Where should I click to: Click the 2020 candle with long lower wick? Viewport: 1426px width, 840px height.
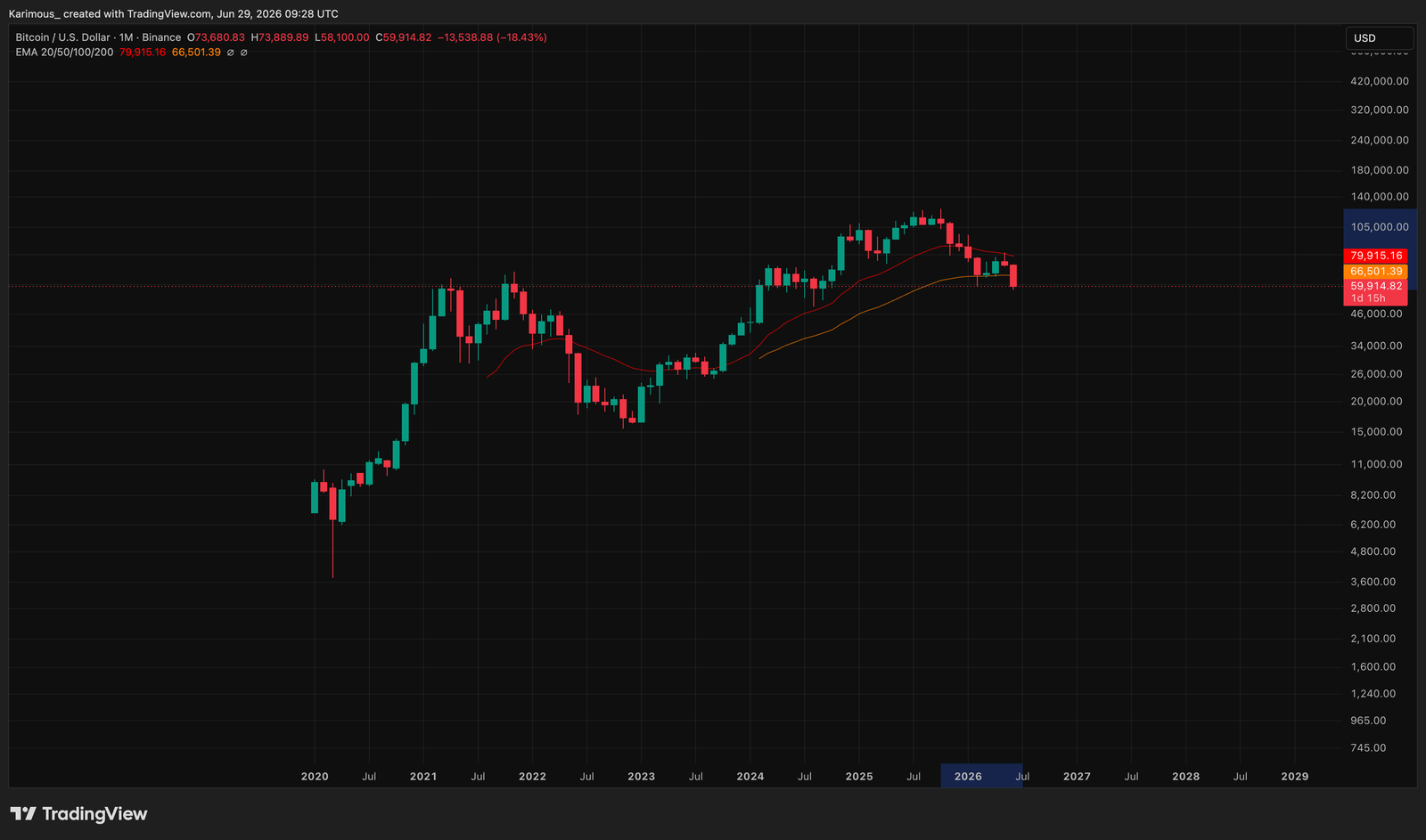(333, 503)
